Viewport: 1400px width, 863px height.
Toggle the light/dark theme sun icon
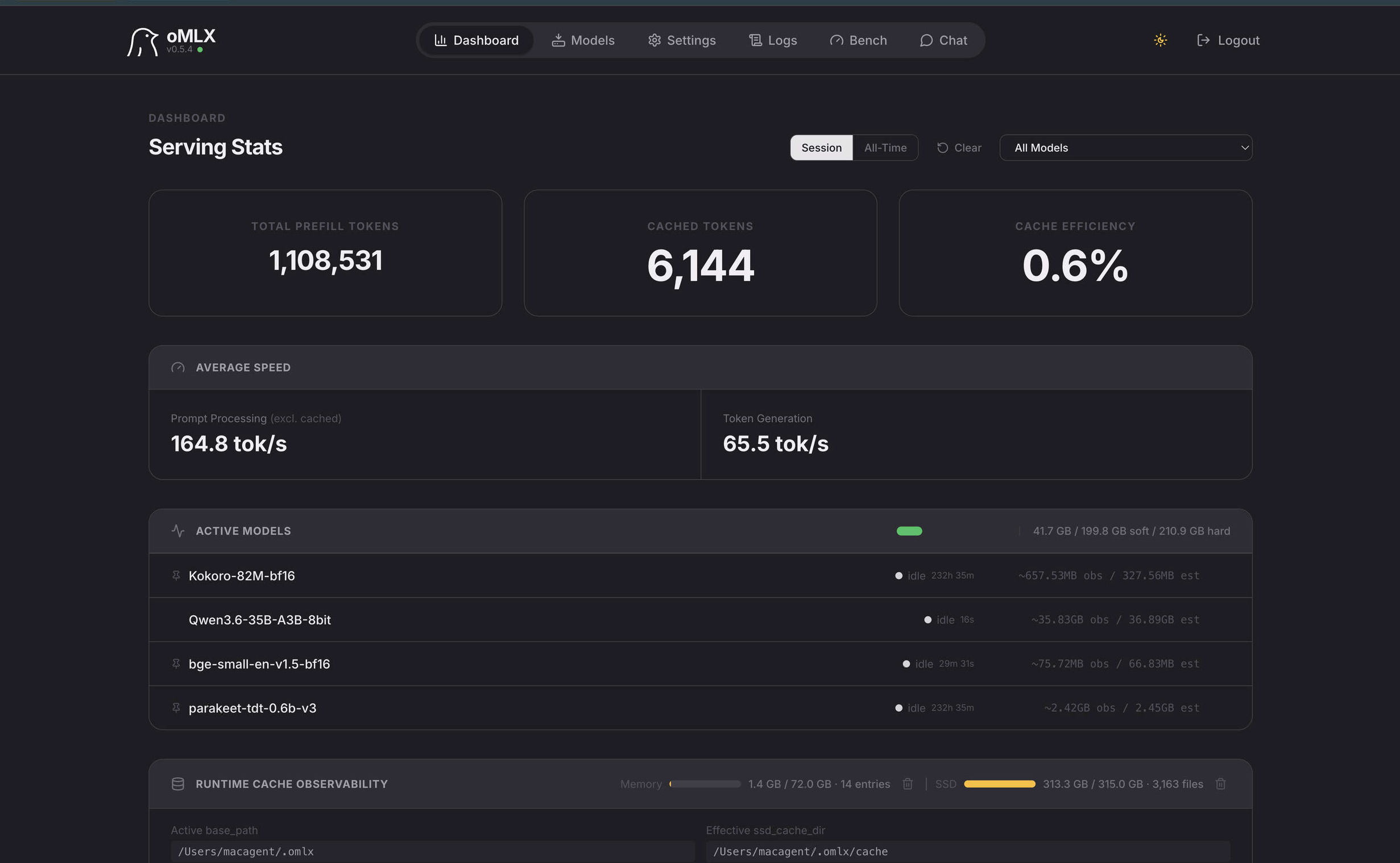(1160, 40)
